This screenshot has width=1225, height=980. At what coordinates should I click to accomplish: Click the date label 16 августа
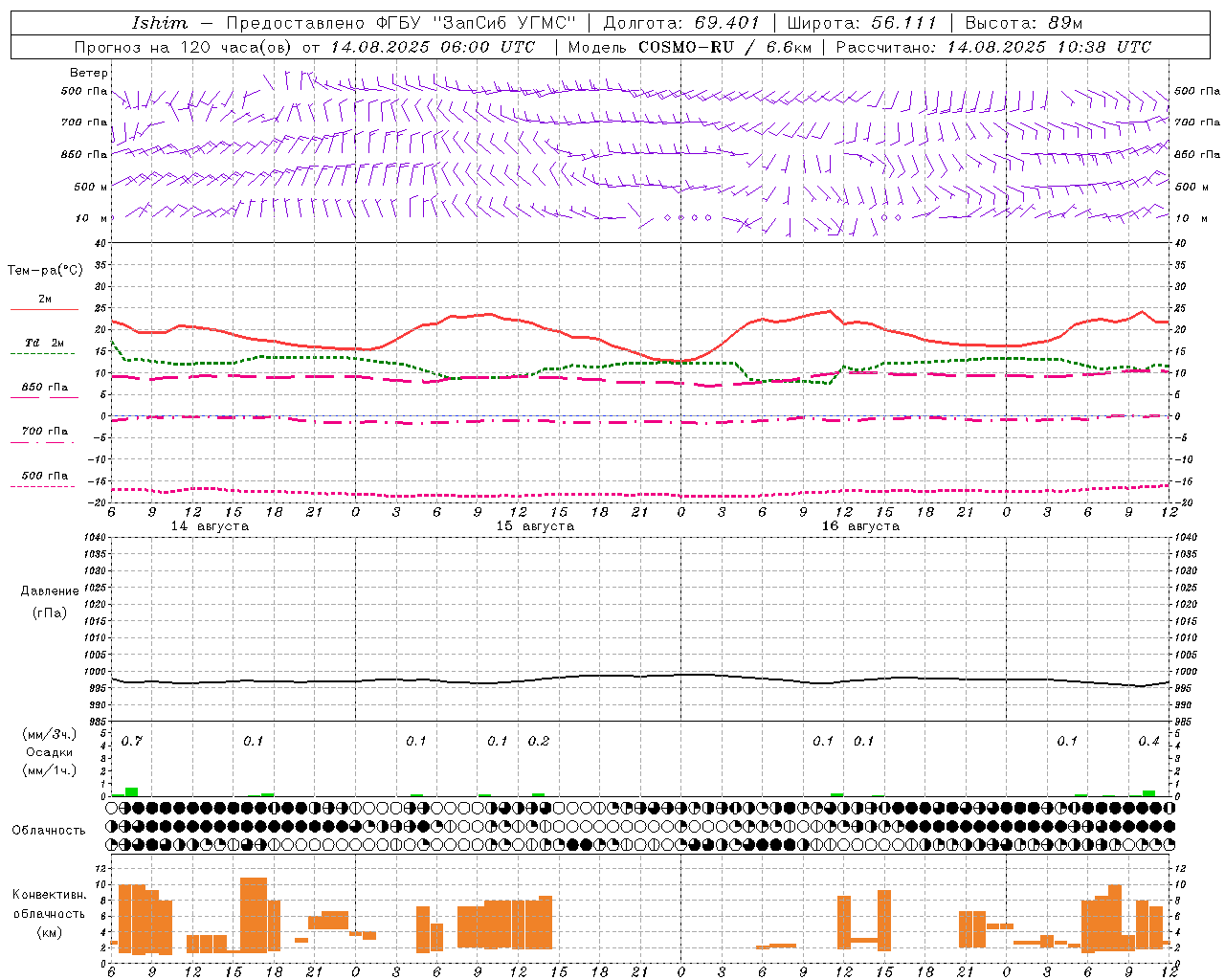(x=860, y=526)
